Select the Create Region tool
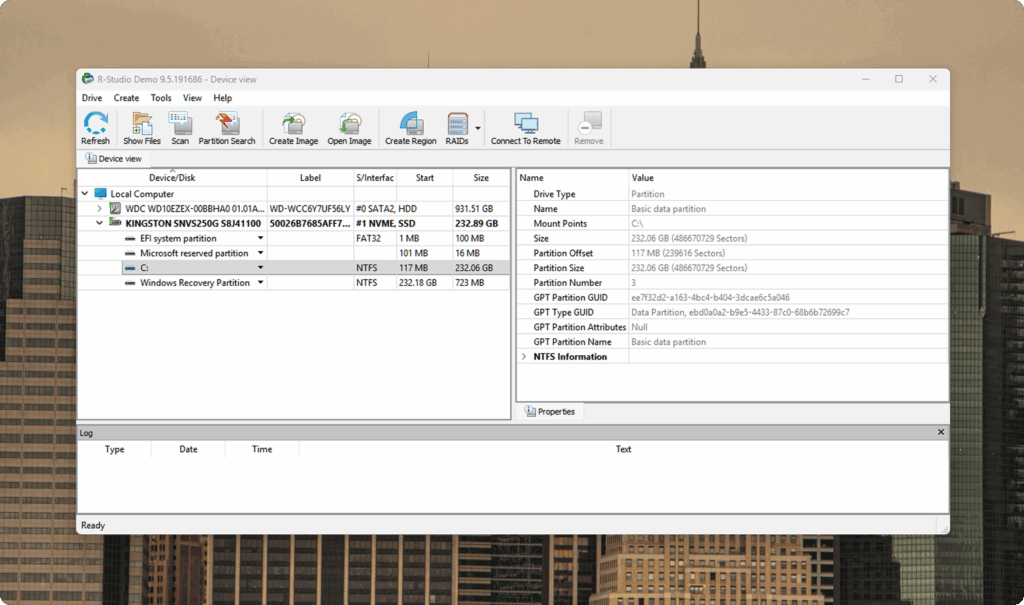 coord(410,128)
